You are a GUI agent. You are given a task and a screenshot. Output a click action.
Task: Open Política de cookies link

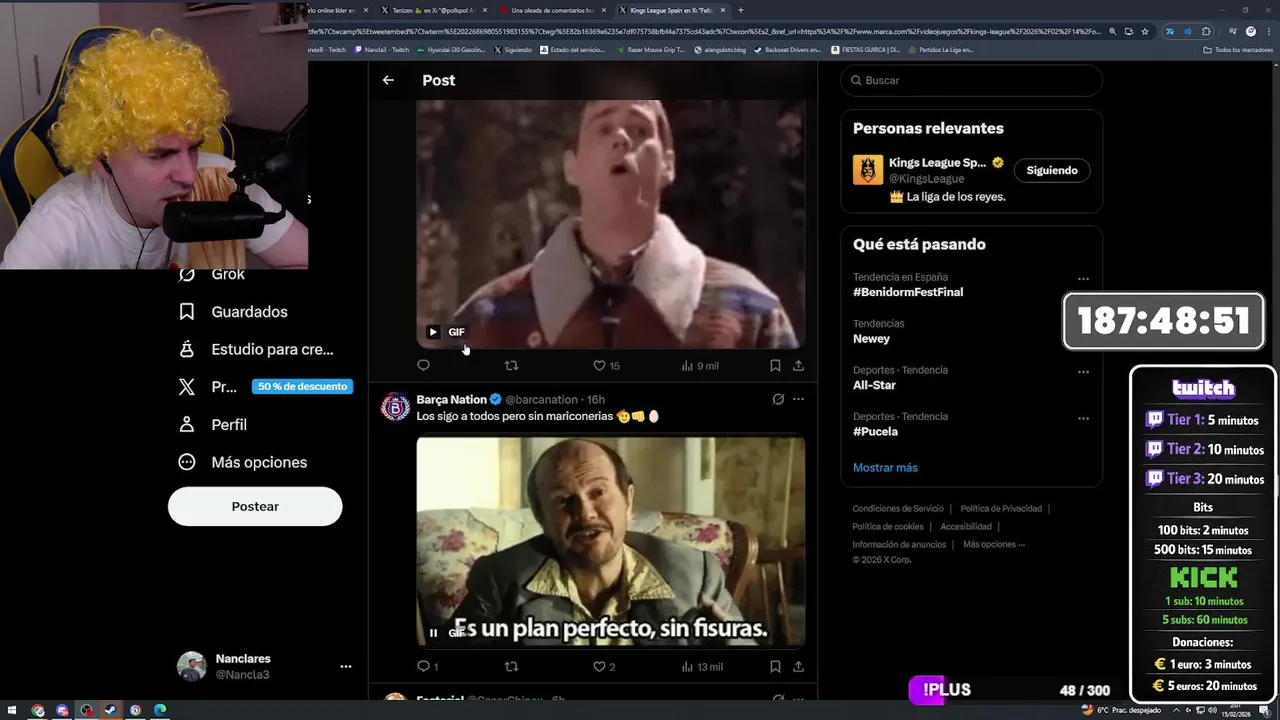(x=887, y=526)
